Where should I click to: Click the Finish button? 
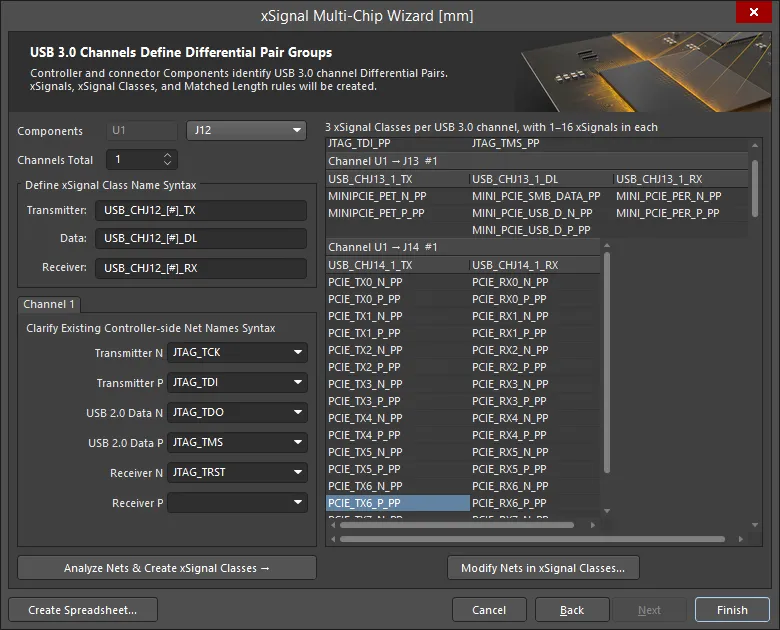tap(732, 610)
